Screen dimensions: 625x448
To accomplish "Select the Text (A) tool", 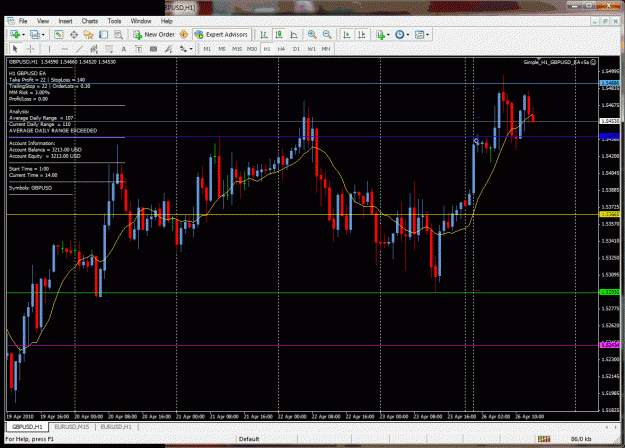I will (x=124, y=49).
